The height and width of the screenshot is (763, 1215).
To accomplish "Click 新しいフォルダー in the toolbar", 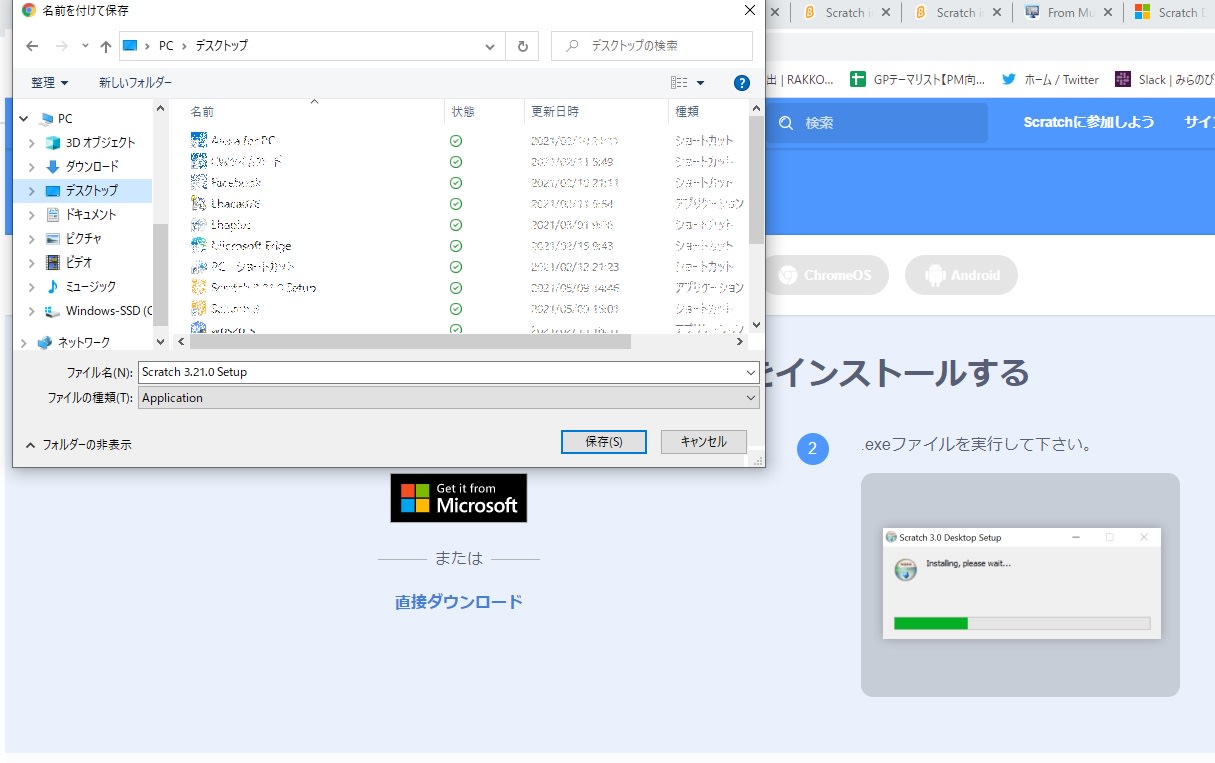I will click(135, 83).
